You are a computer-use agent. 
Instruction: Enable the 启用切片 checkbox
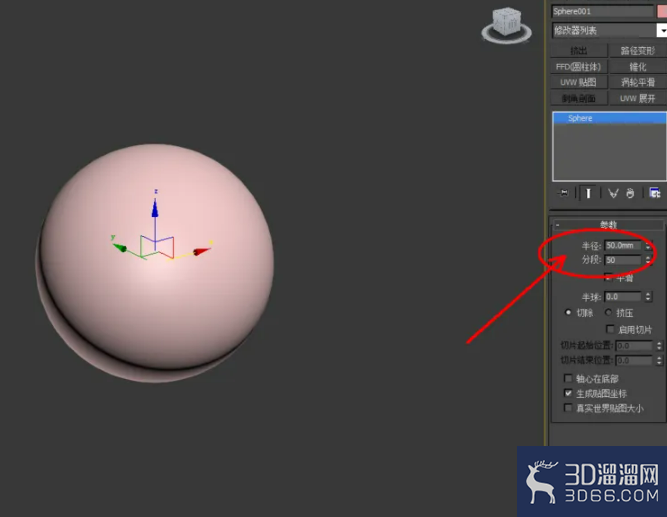610,329
